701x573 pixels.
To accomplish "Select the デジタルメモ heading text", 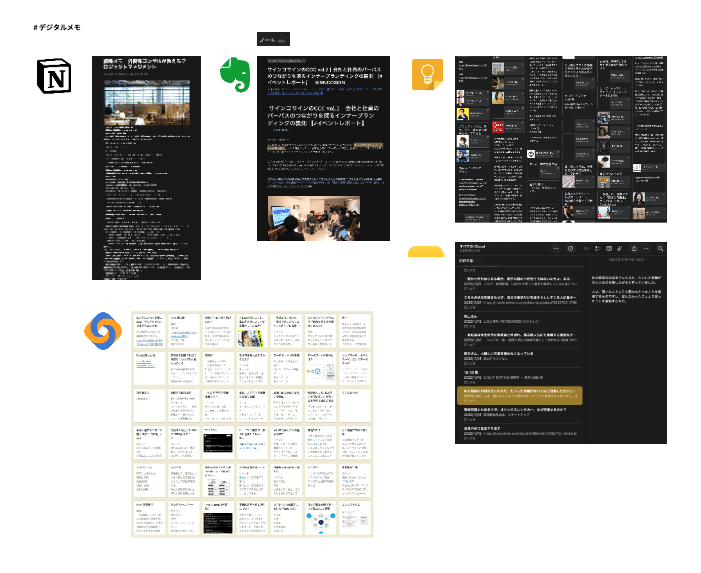I will (58, 27).
